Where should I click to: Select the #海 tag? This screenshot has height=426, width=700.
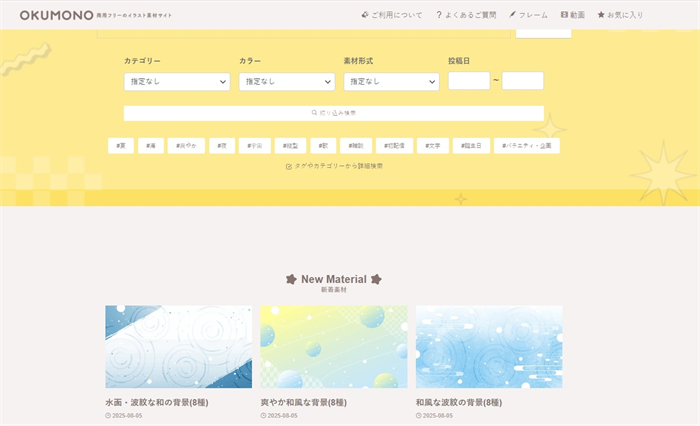pos(150,146)
